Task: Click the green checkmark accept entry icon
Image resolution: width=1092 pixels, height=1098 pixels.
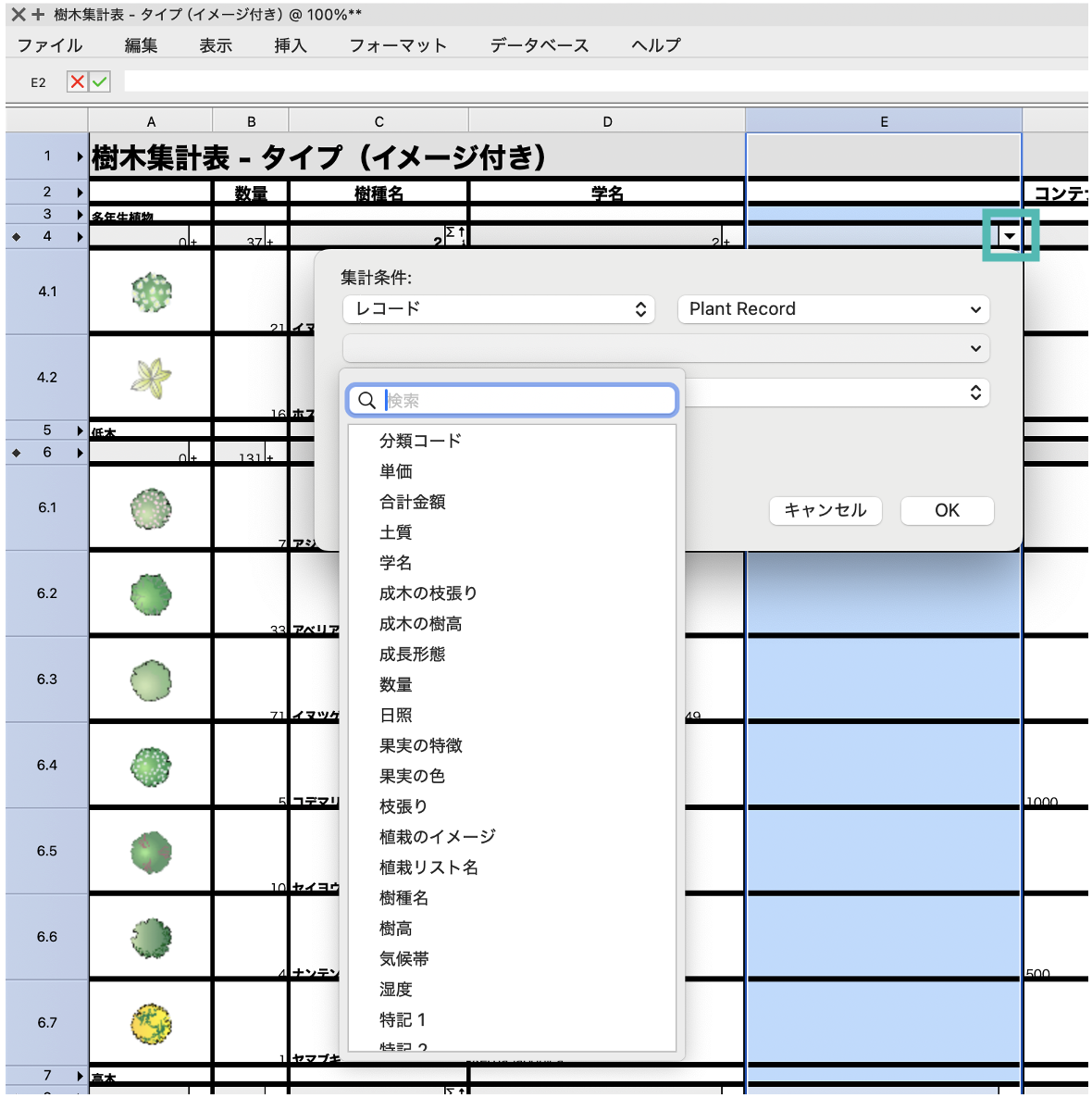Action: point(100,81)
